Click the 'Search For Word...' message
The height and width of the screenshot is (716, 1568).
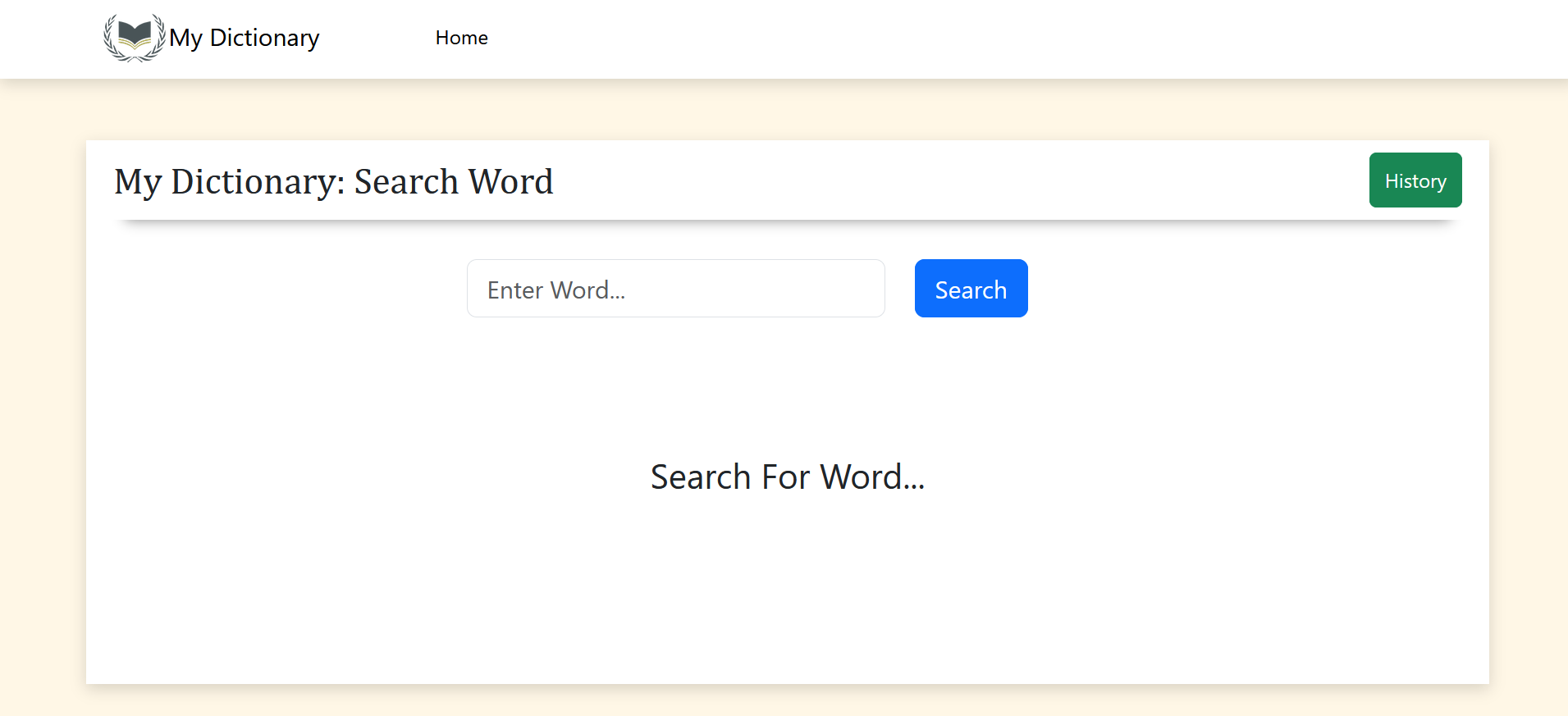(x=788, y=477)
